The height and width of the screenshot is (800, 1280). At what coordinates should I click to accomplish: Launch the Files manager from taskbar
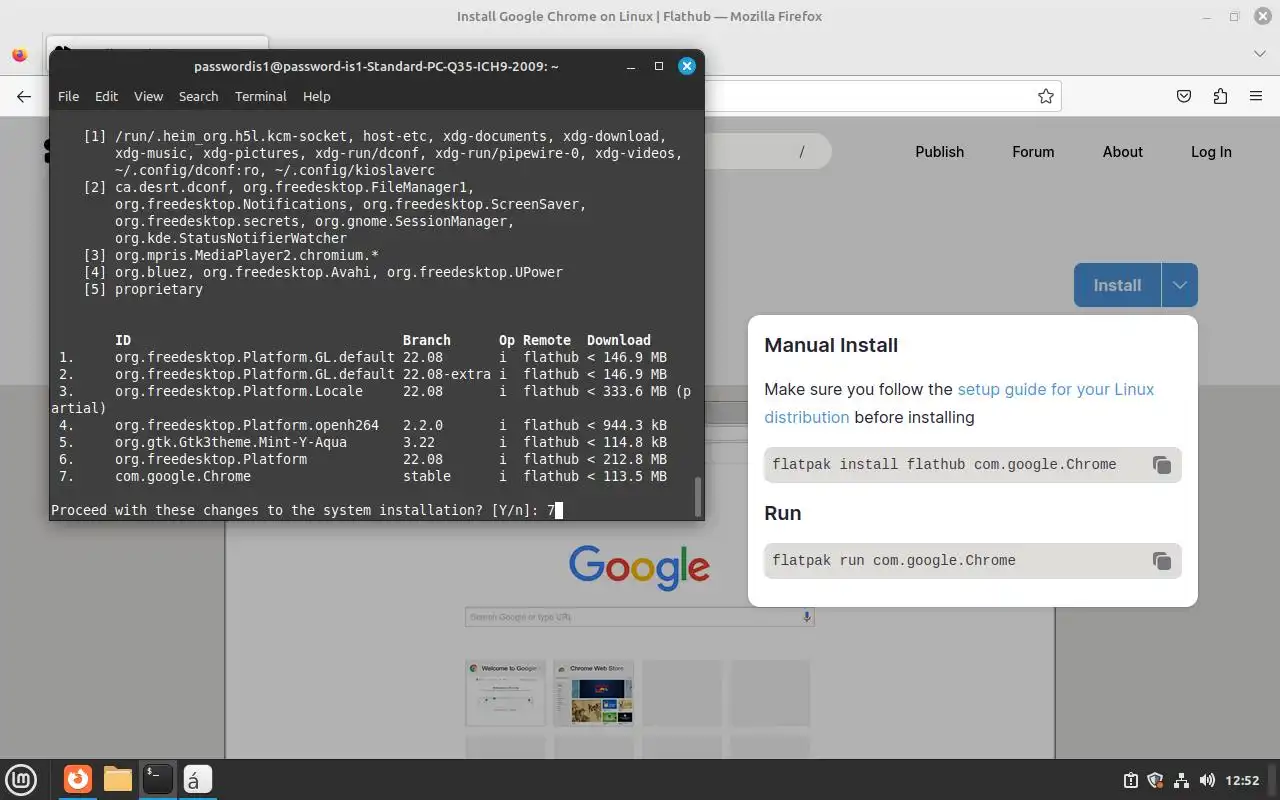click(118, 779)
